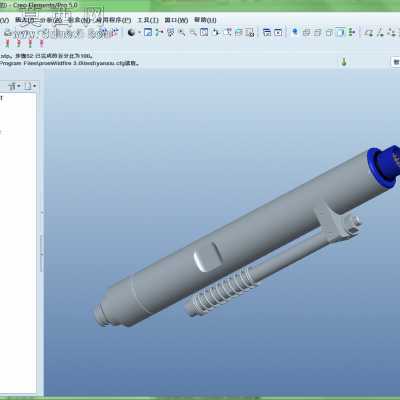Select the flat rectangular pad on the cylinder
The width and height of the screenshot is (400, 400).
(207, 256)
